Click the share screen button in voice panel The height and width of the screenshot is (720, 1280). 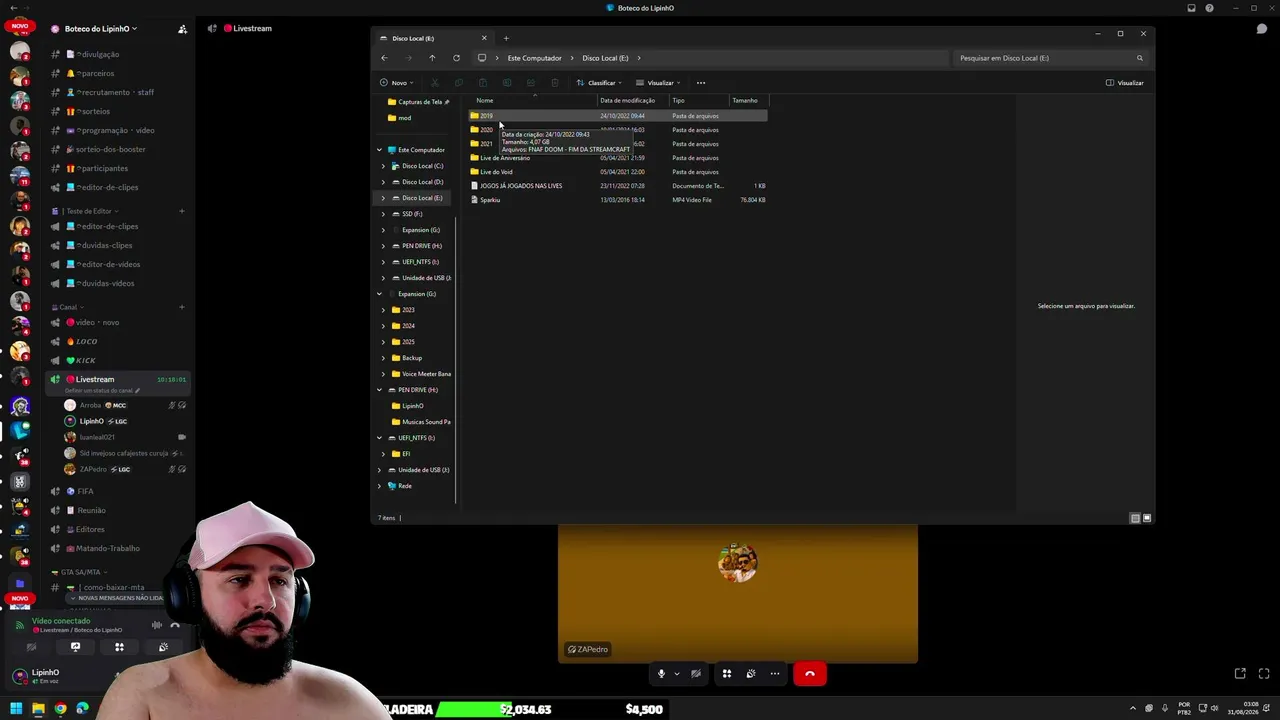(75, 647)
